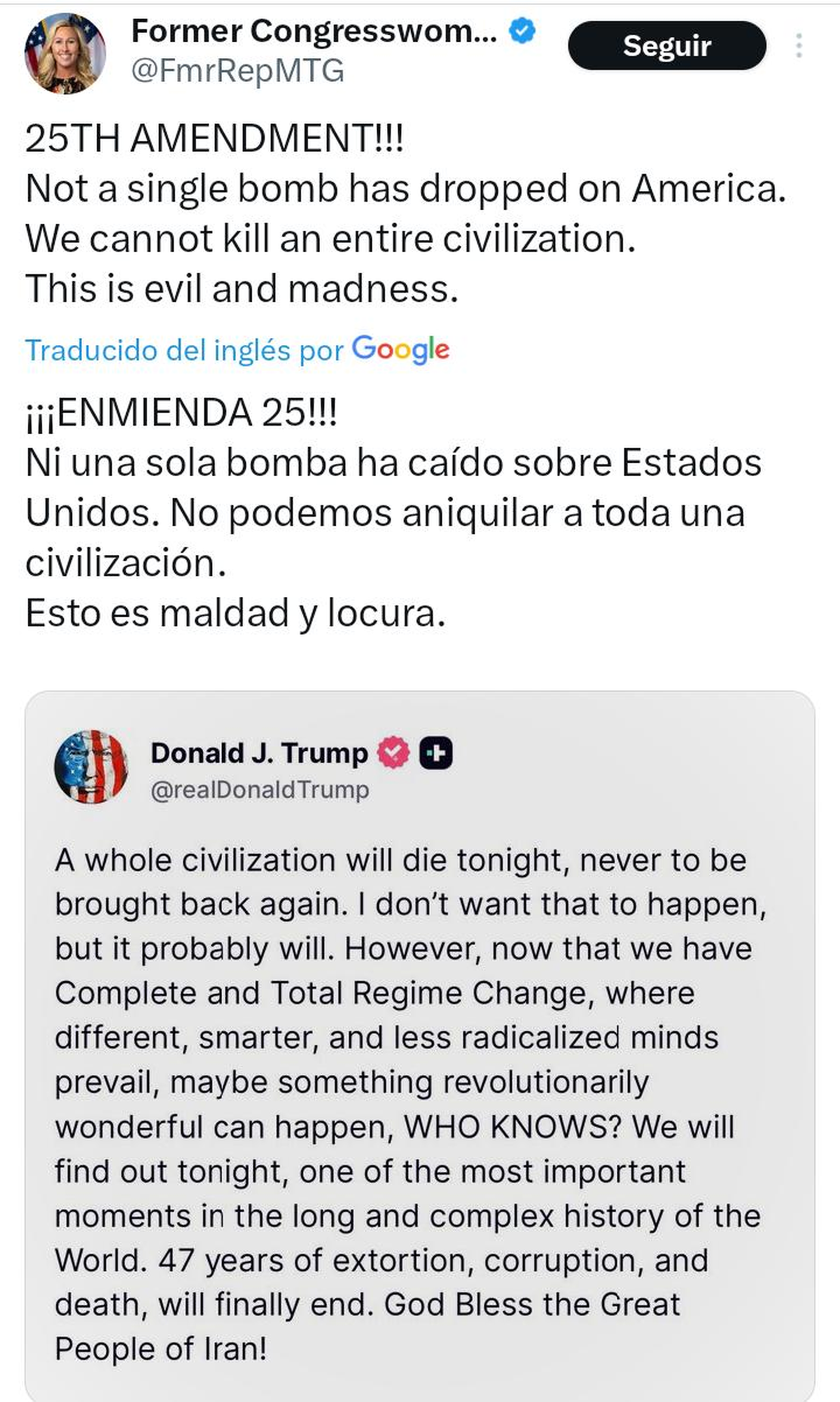Select the "¡¡¡ENMIENDA 25!!!" translated line

click(182, 412)
